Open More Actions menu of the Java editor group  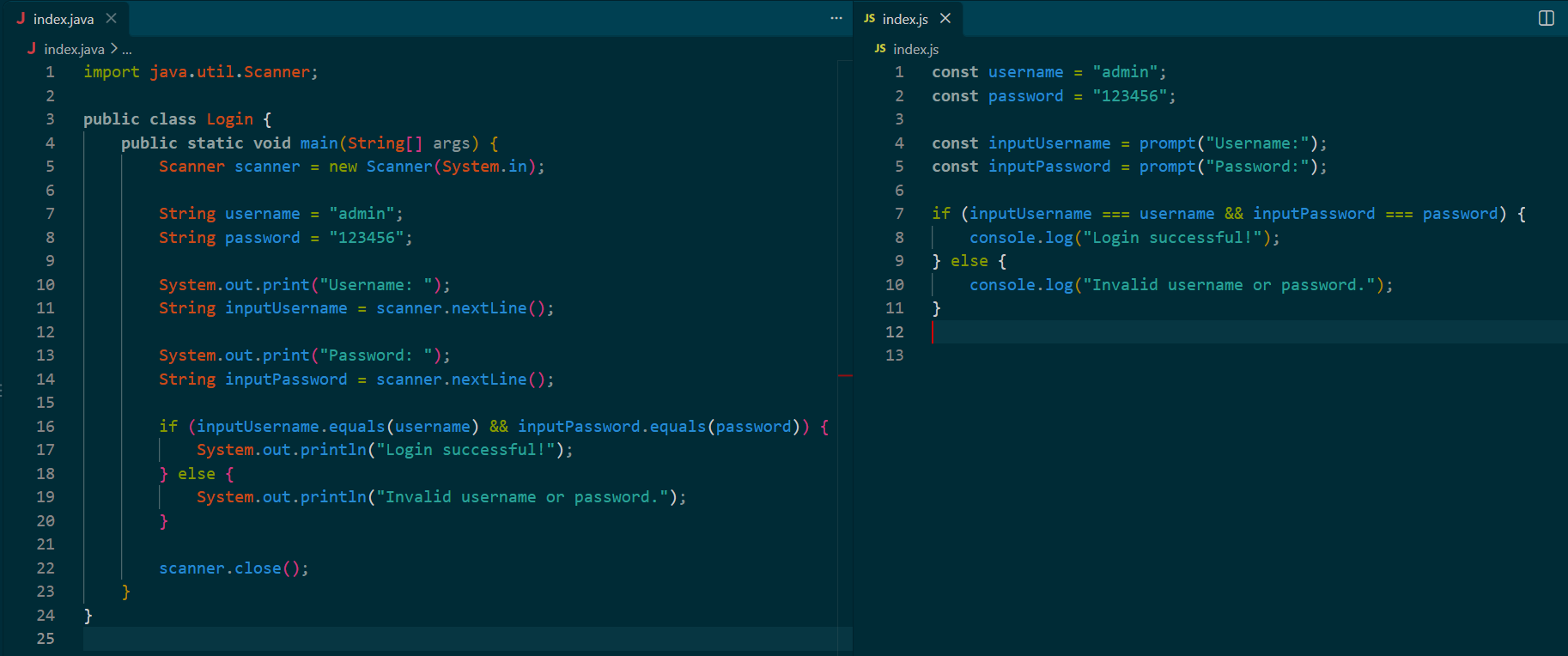836,18
